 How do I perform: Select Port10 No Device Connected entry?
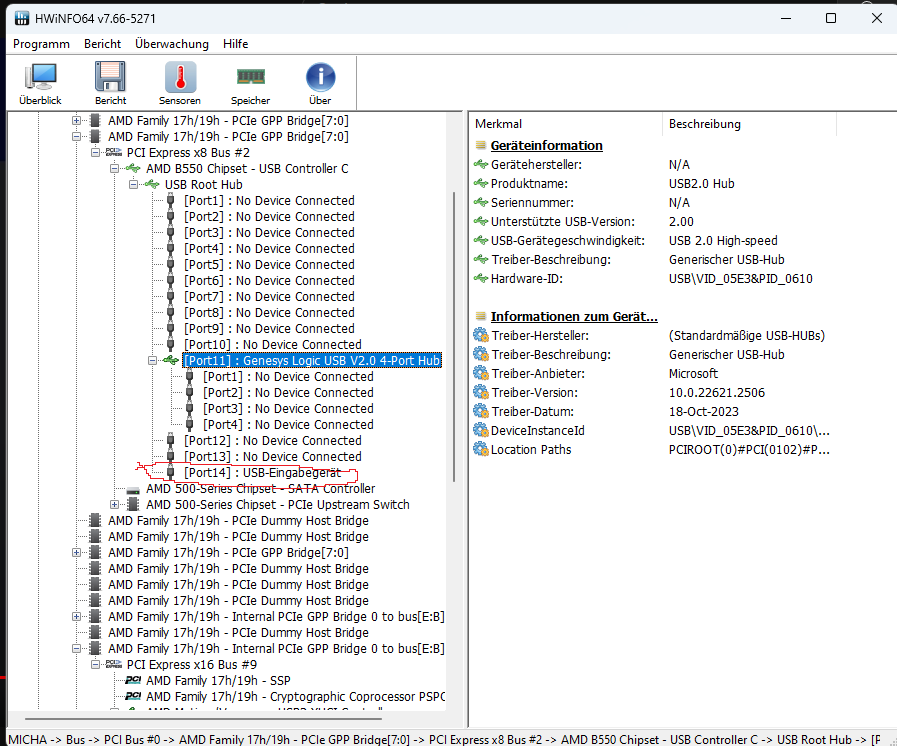pyautogui.click(x=273, y=345)
